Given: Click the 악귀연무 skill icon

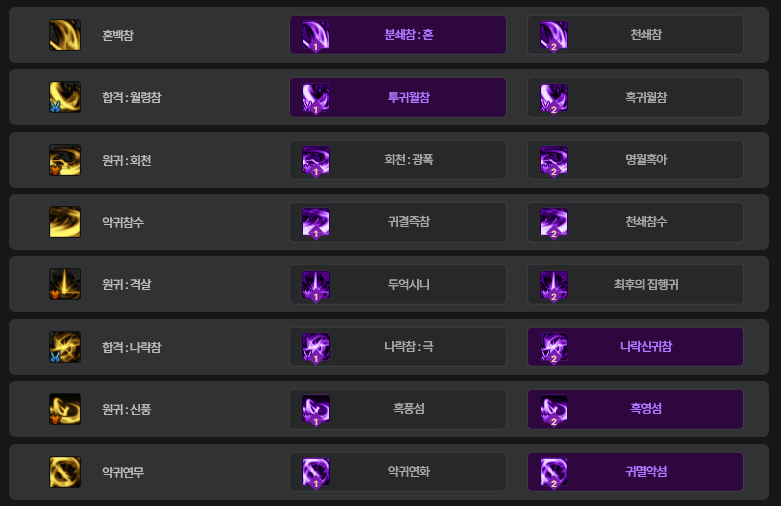Looking at the screenshot, I should (x=65, y=471).
